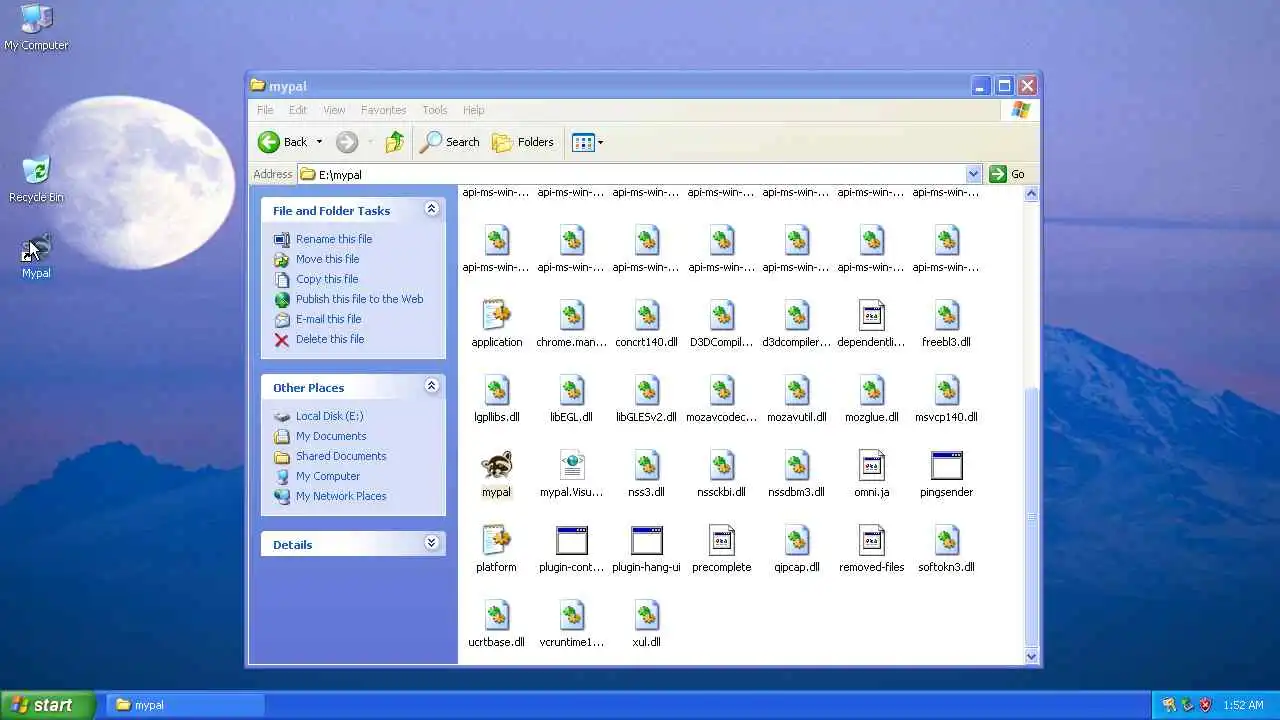The image size is (1280, 720).
Task: Go up one folder level
Action: click(395, 142)
